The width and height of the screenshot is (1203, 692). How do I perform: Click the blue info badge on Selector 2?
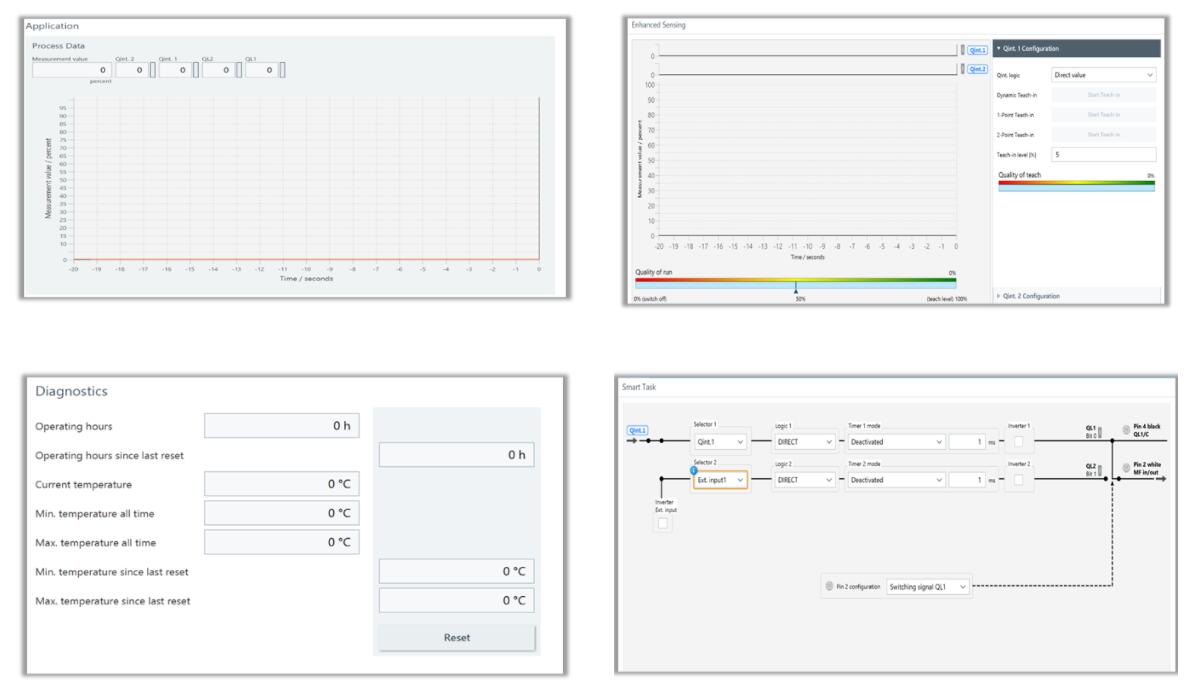[690, 471]
